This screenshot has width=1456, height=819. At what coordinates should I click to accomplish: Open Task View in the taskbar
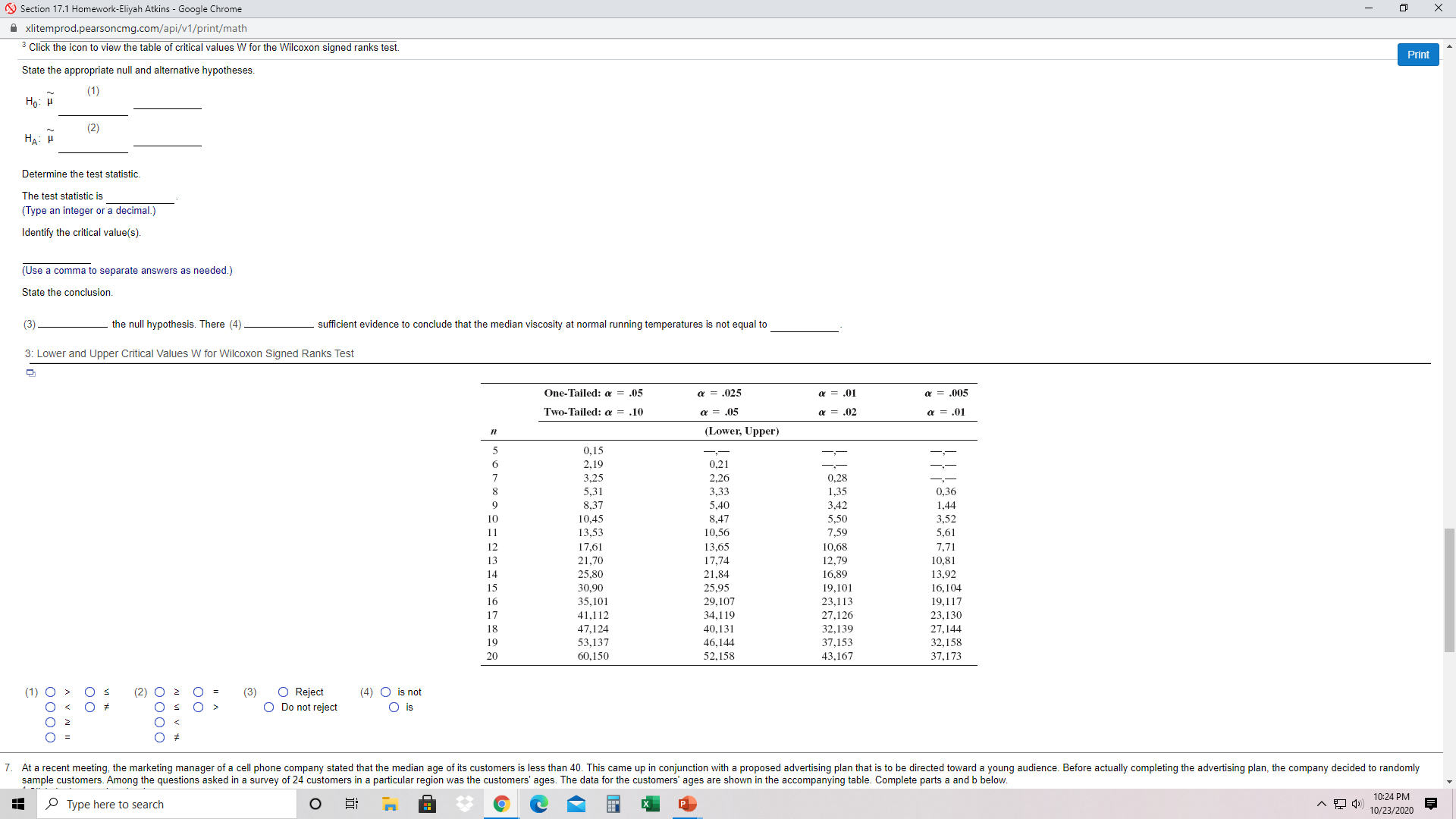coord(352,804)
